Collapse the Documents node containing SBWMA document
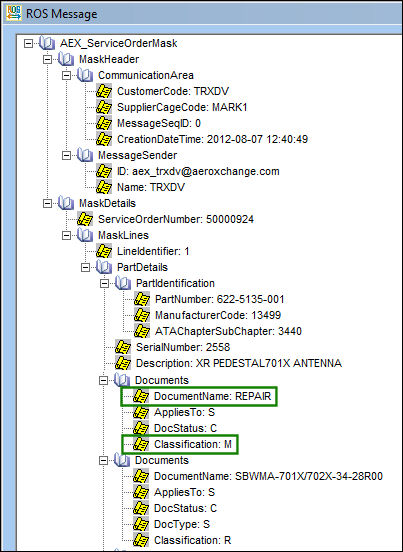Screen dimensions: 403x552 pos(103,461)
